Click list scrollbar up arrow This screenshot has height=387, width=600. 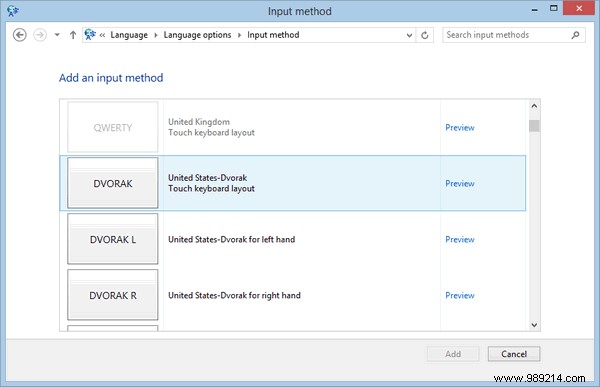coord(534,106)
